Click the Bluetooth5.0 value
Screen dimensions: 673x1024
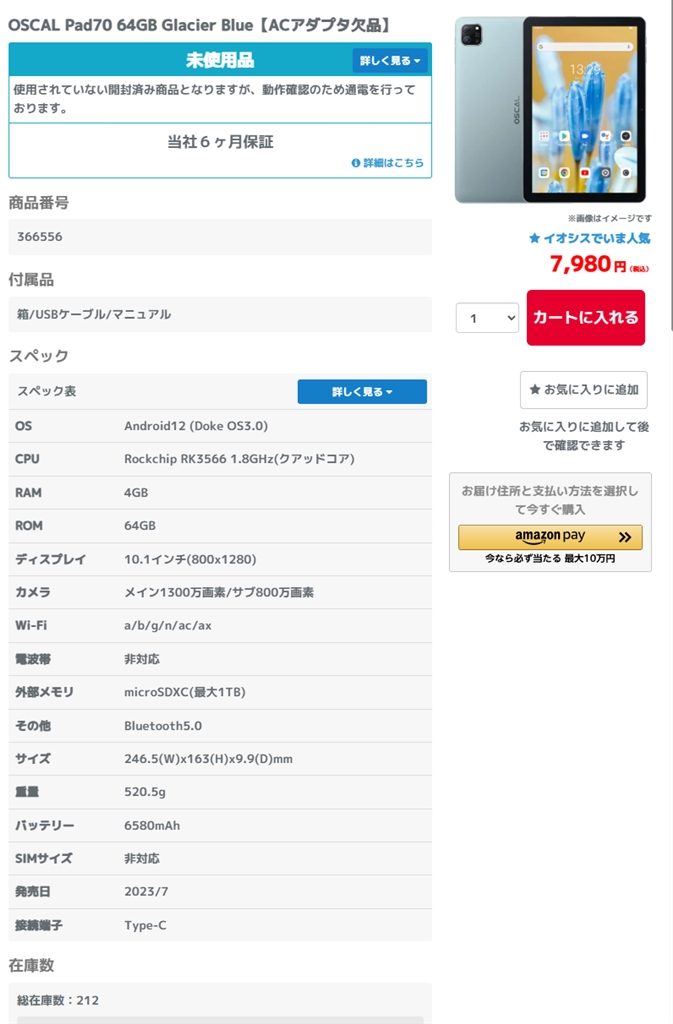[x=163, y=726]
